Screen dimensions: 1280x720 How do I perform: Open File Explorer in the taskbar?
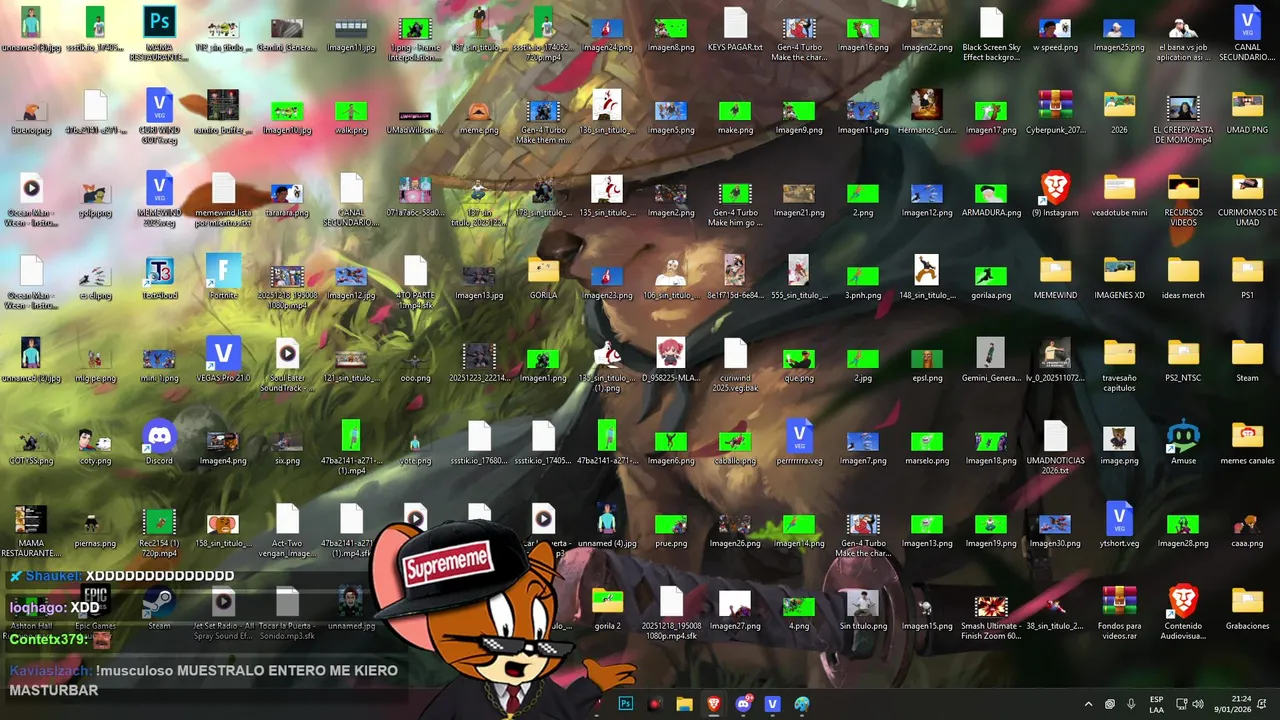(684, 704)
